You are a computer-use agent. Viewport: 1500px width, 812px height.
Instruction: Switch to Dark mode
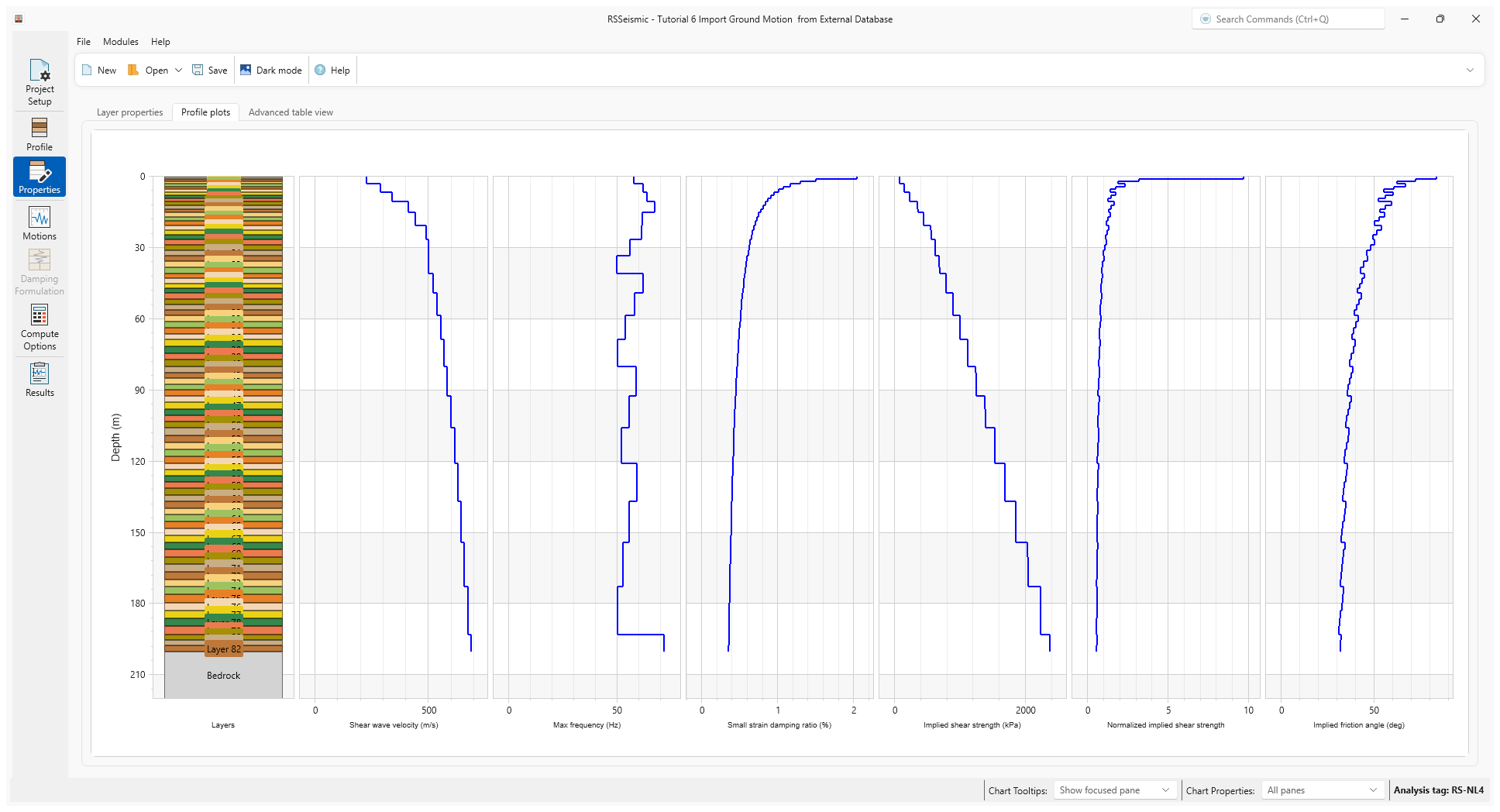coord(270,70)
